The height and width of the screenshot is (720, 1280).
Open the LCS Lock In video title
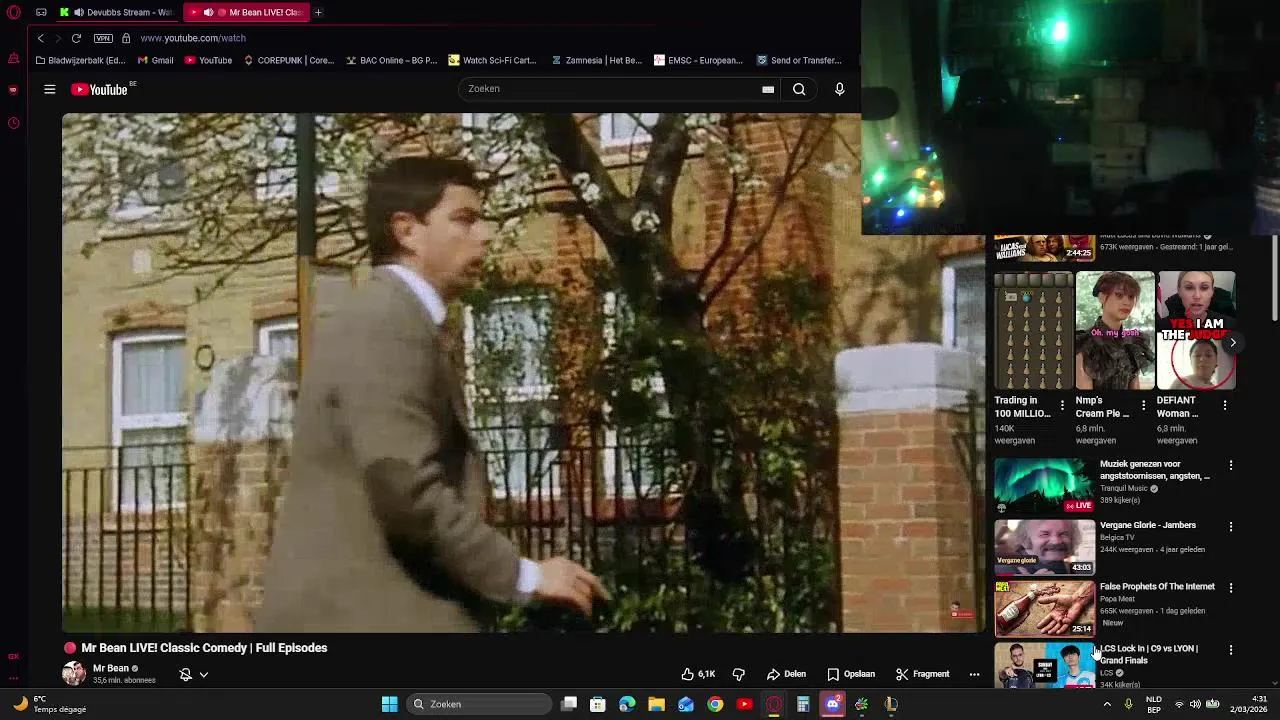point(1149,654)
